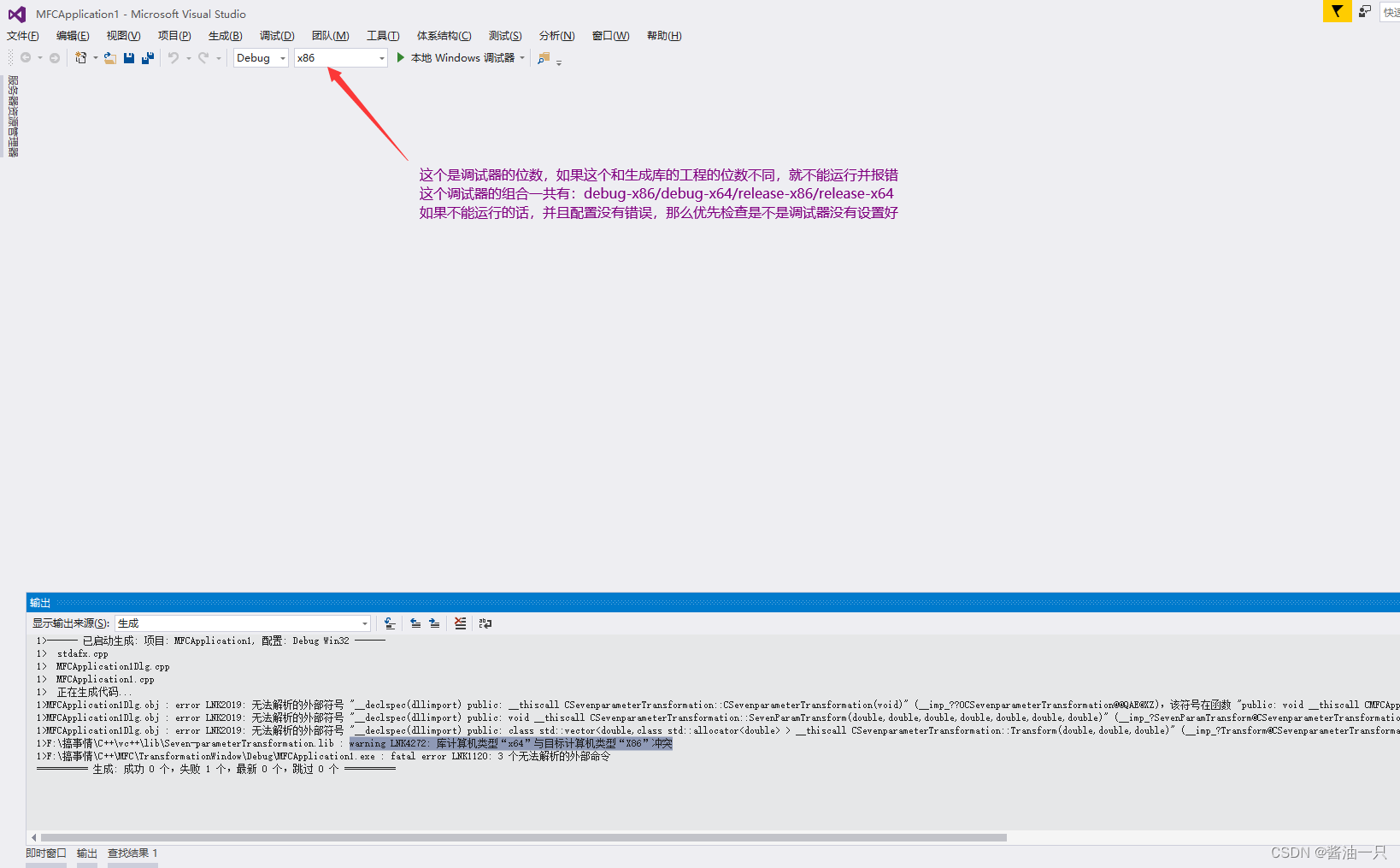Screen dimensions: 1400x868
Task: Click the Navigate Backward arrow icon
Action: [x=26, y=58]
